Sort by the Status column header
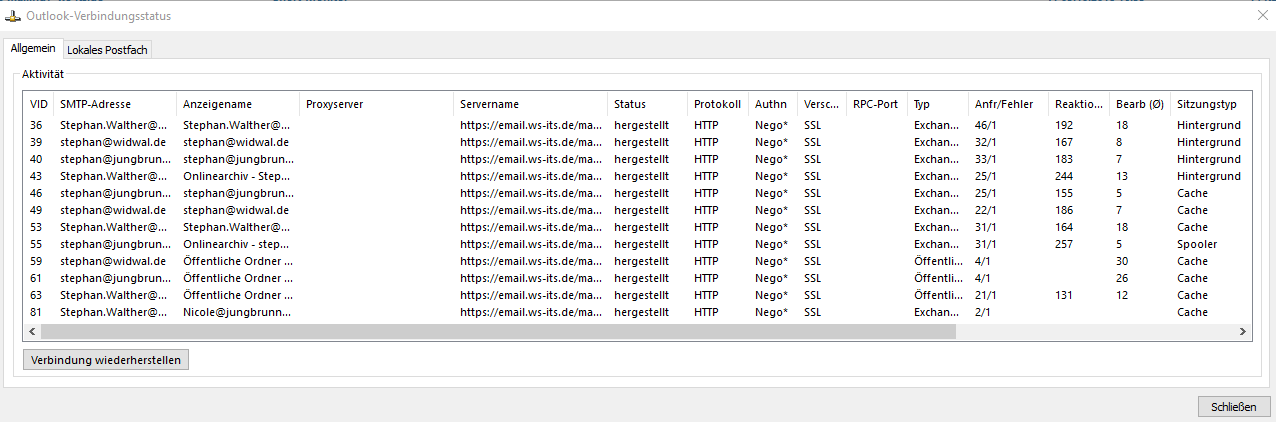Viewport: 1276px width, 422px height. coord(649,104)
